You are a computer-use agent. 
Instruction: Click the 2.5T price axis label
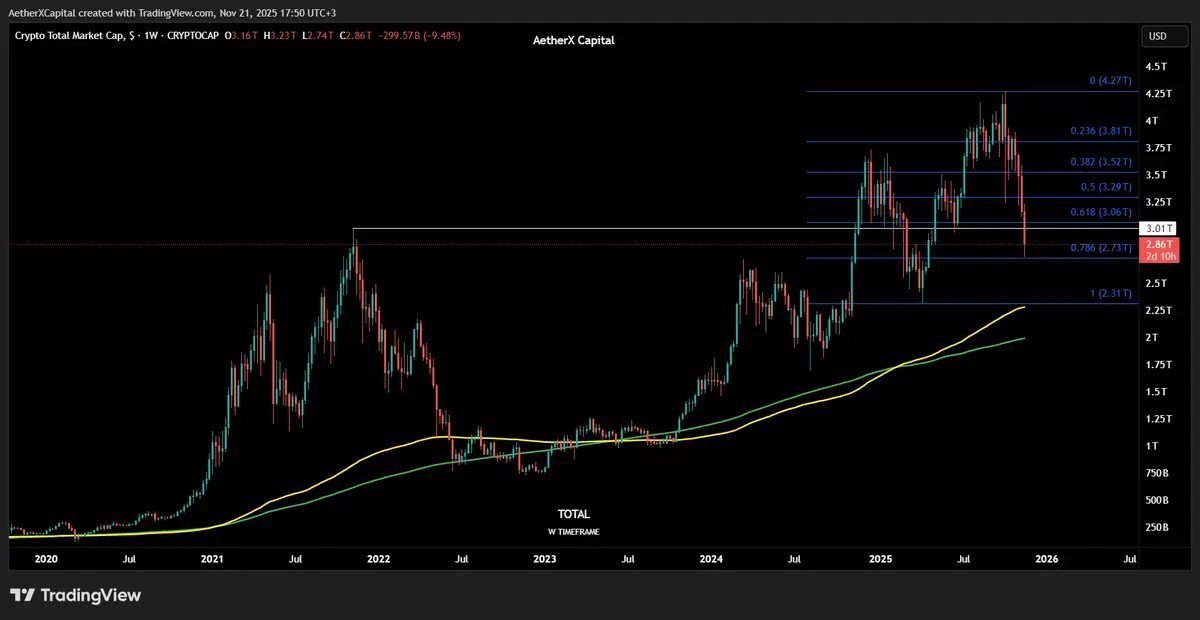1157,283
